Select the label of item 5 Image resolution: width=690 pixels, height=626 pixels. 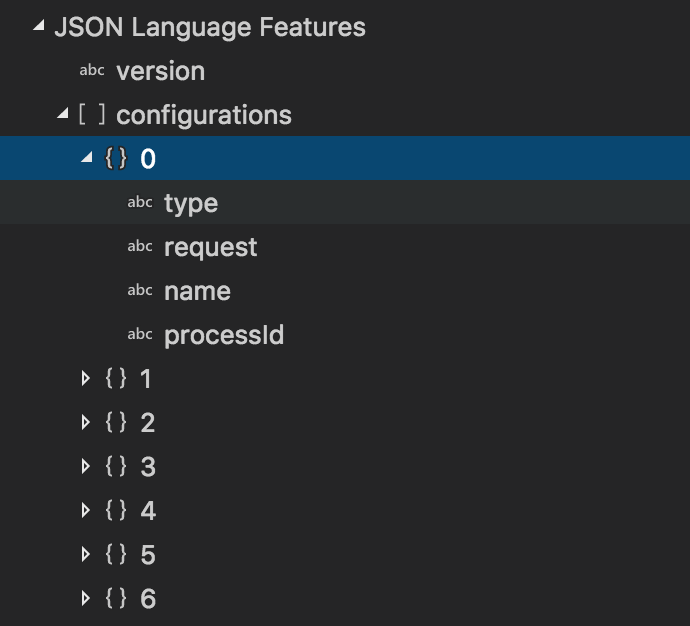(x=148, y=555)
